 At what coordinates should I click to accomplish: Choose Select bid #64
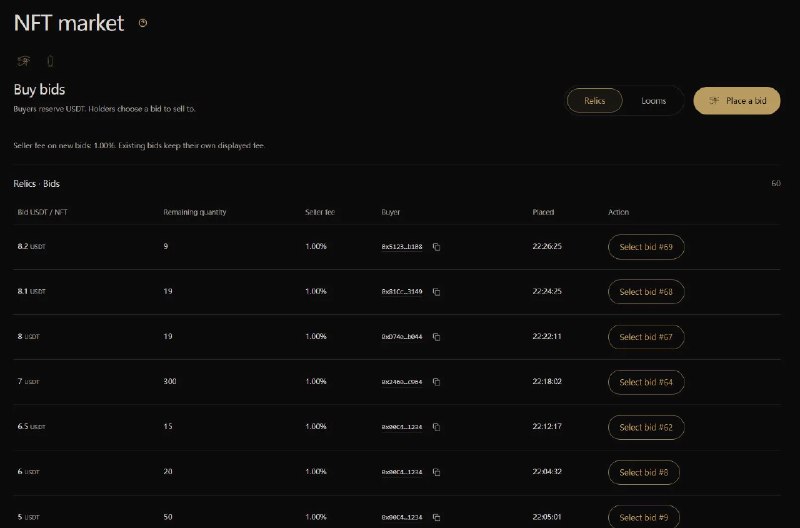646,382
